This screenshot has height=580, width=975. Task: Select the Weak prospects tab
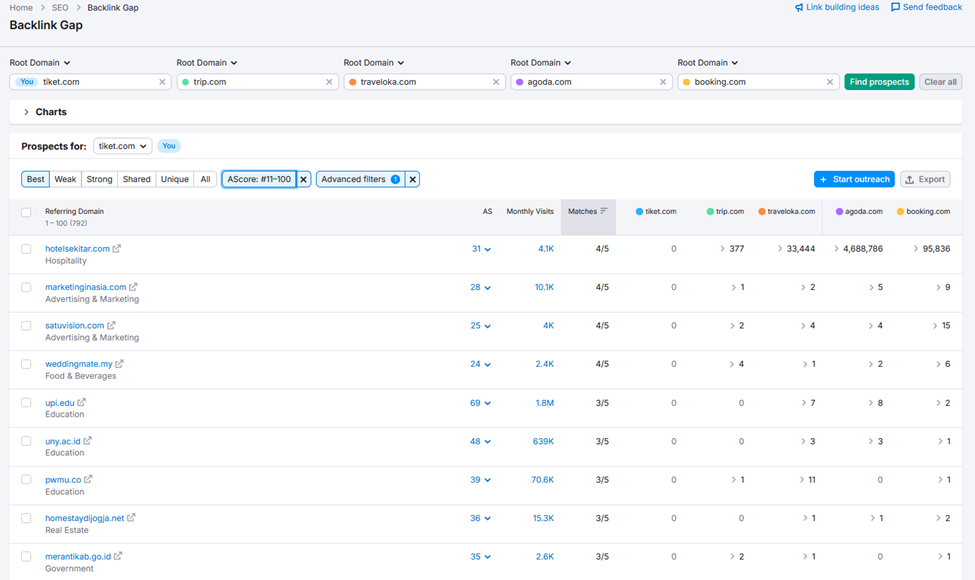tap(65, 179)
